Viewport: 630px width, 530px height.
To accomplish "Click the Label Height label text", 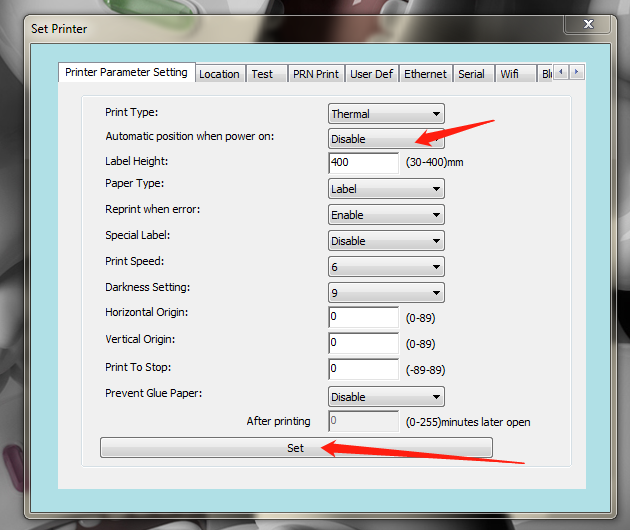I will coord(137,161).
